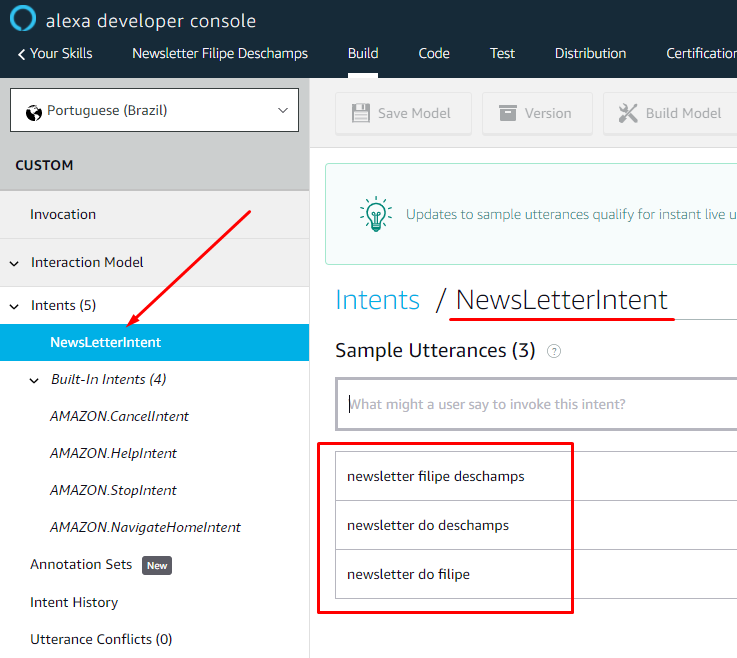Switch to the Code tab
Screen dimensions: 737x658
click(x=433, y=54)
